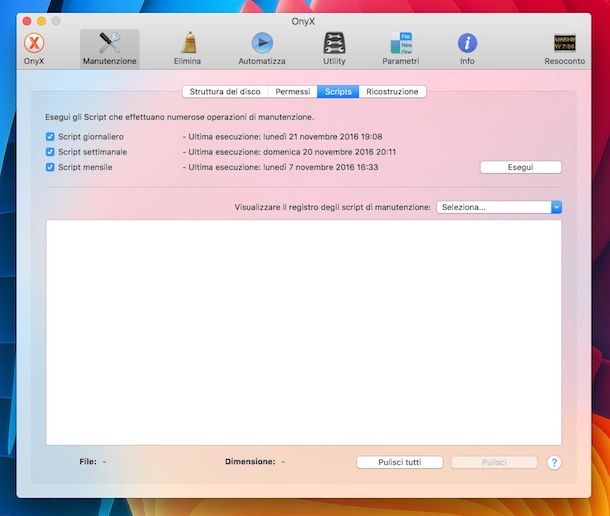Click the Script settimanale last execution text
Viewport: 610px width, 516px height.
289,152
